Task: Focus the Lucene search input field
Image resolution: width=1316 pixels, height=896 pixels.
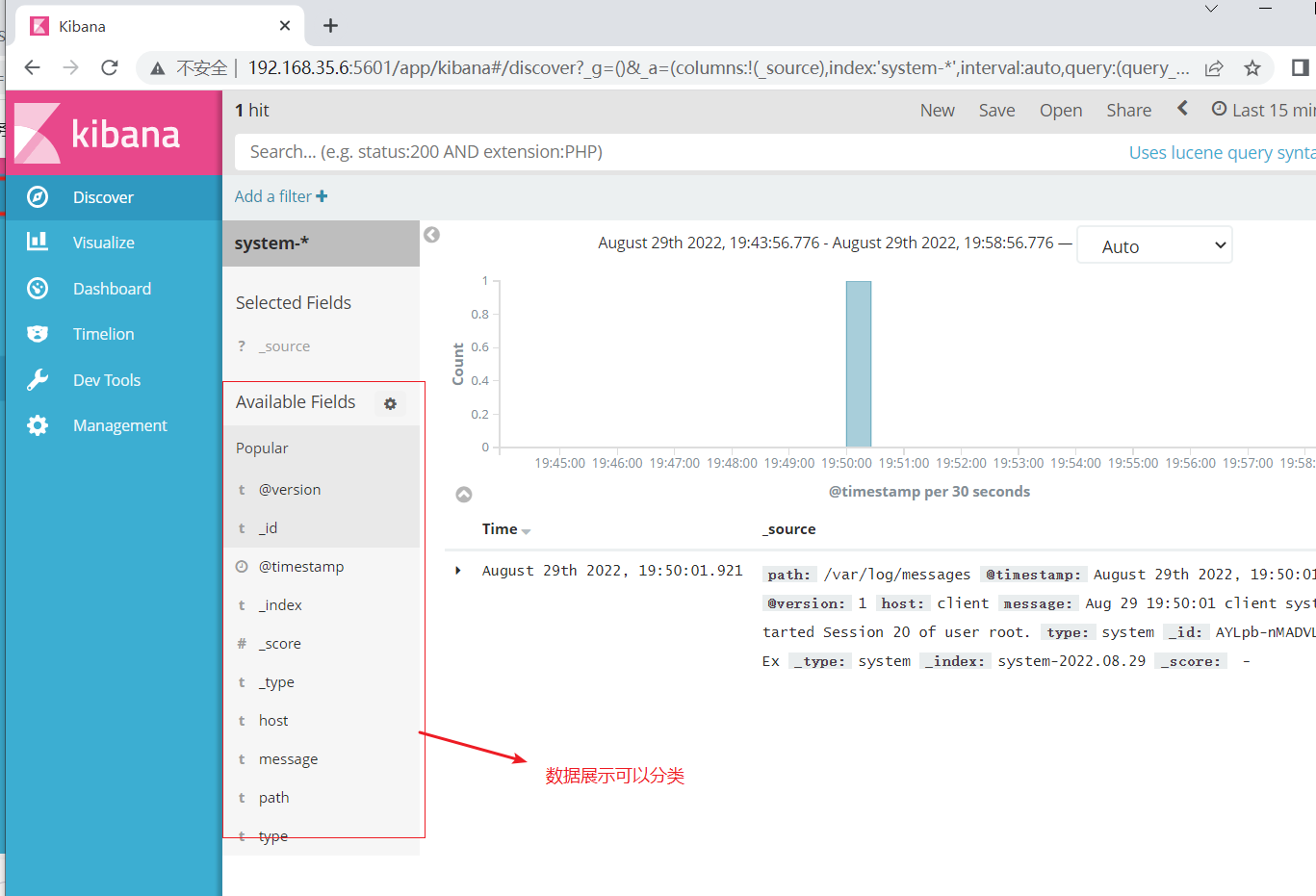Action: 674,152
